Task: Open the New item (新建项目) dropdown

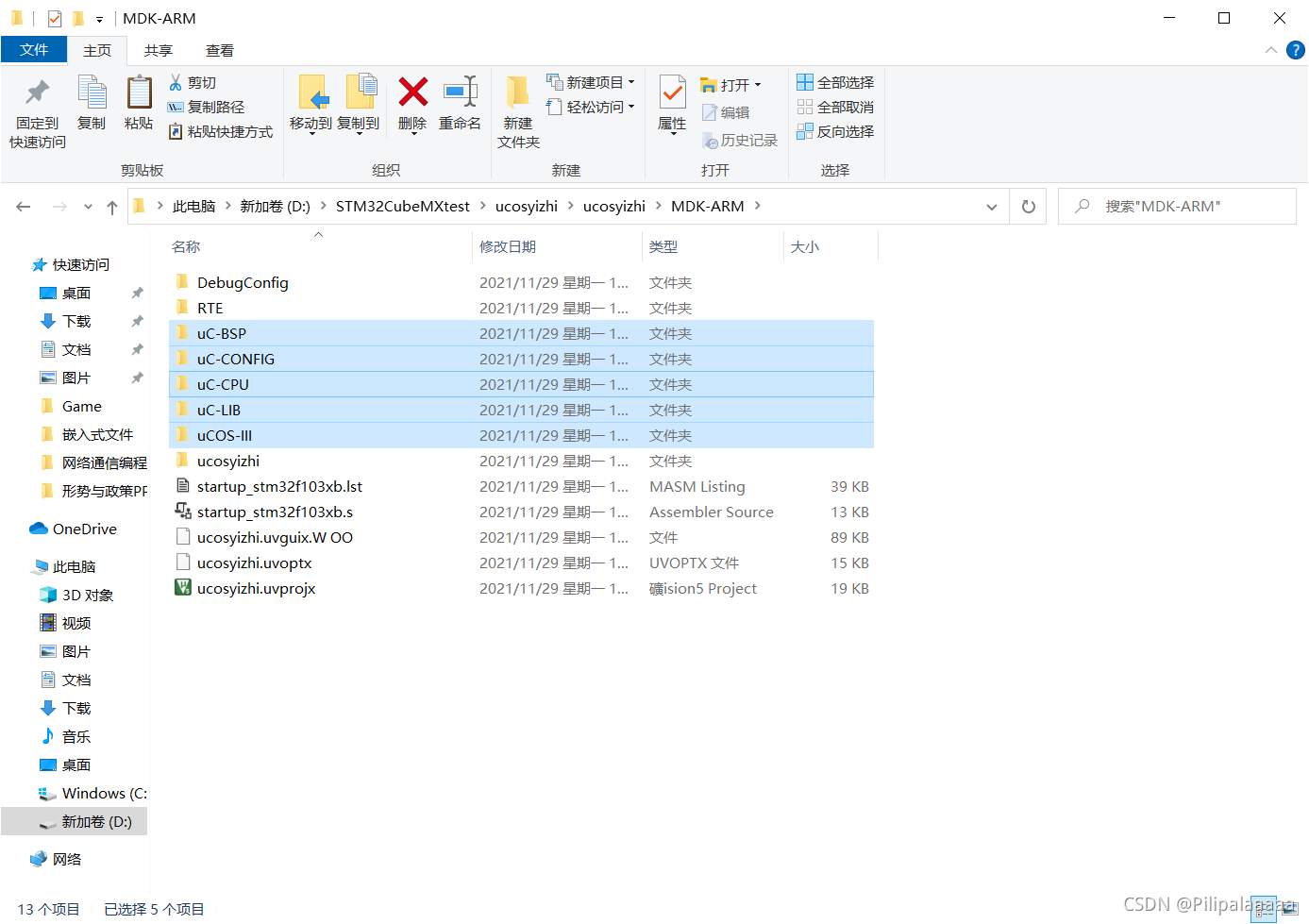Action: tap(631, 82)
